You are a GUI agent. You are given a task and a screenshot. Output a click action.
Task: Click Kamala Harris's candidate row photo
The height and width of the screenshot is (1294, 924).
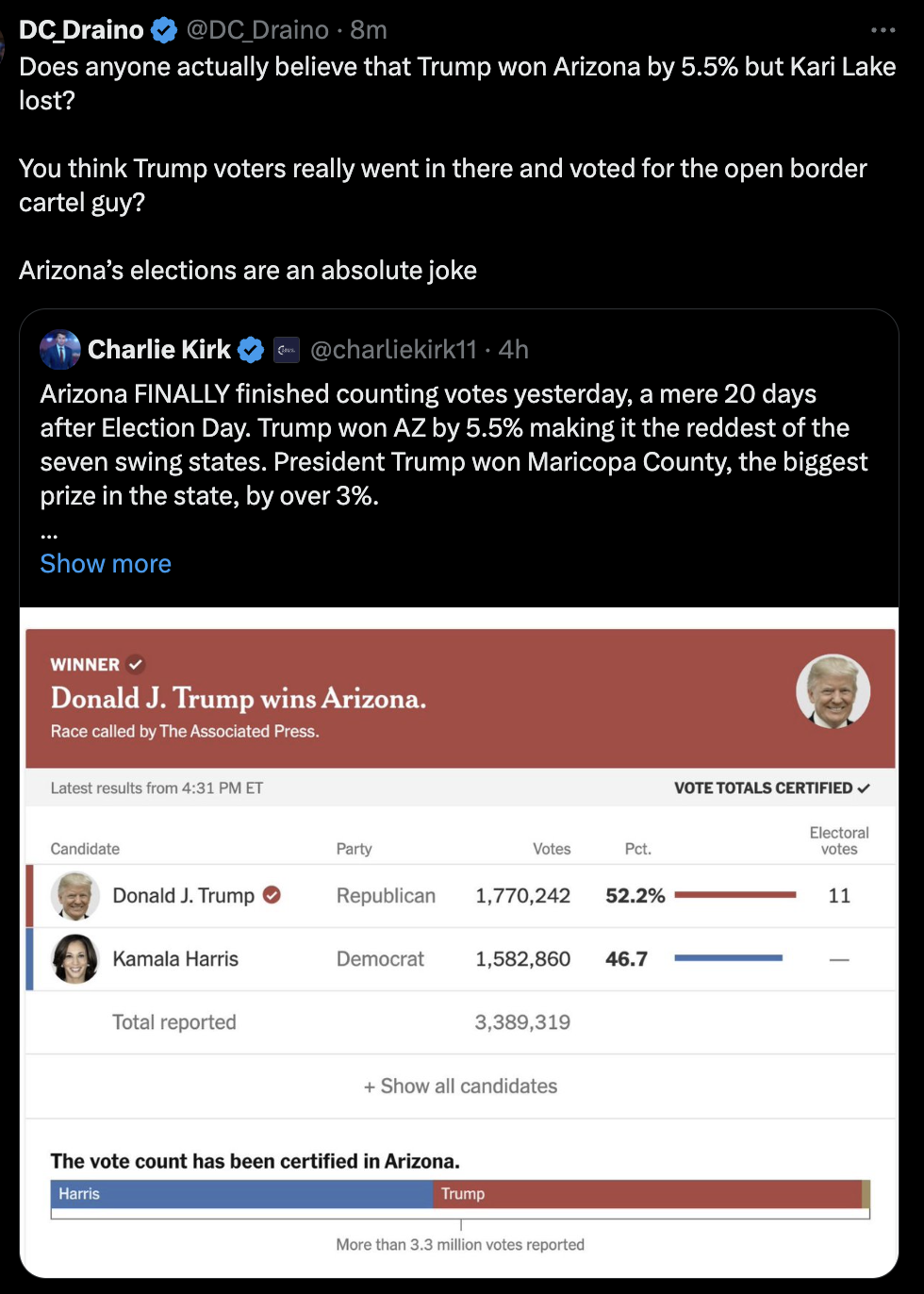[75, 959]
